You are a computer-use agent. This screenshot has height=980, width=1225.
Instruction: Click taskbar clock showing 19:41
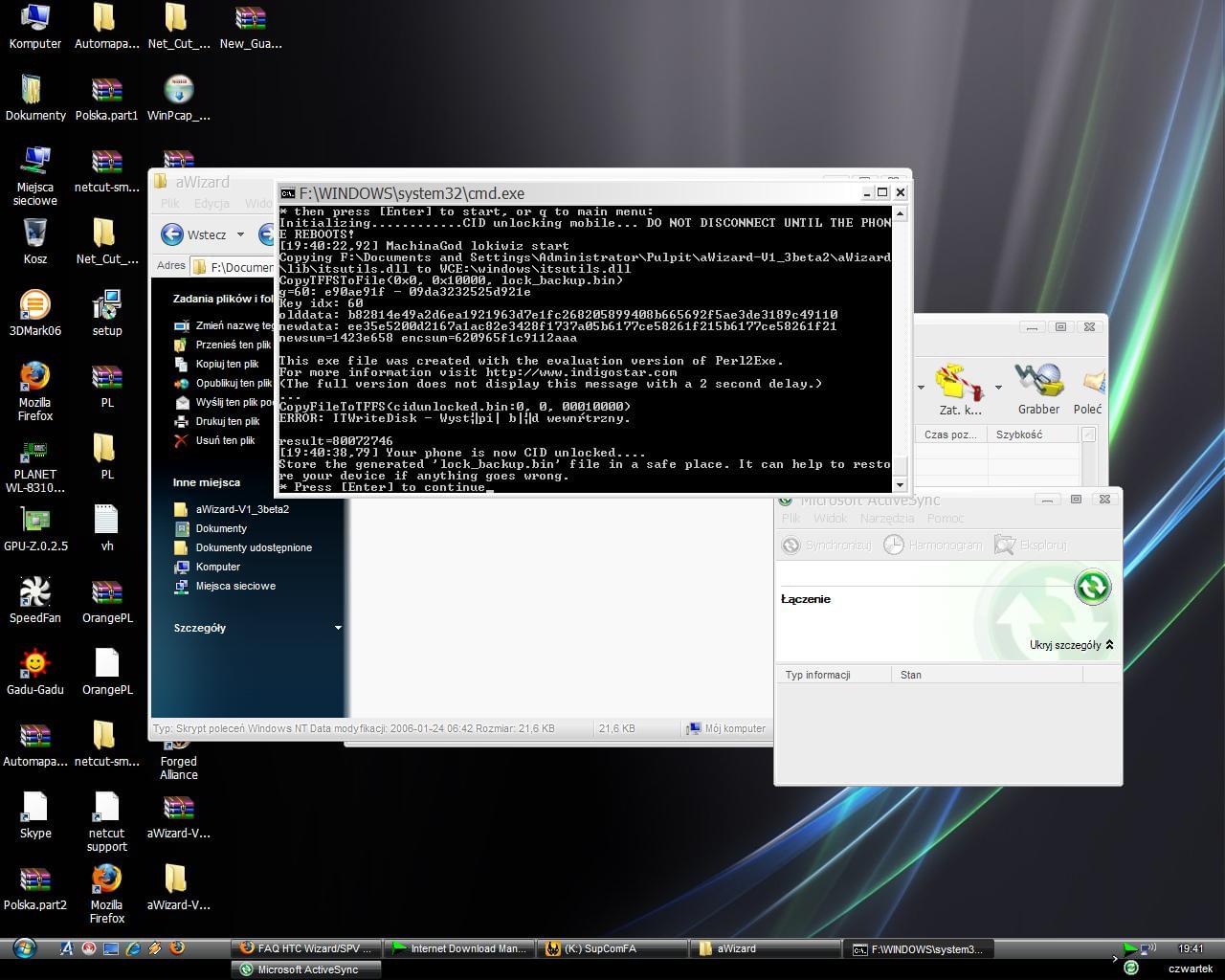click(1191, 948)
